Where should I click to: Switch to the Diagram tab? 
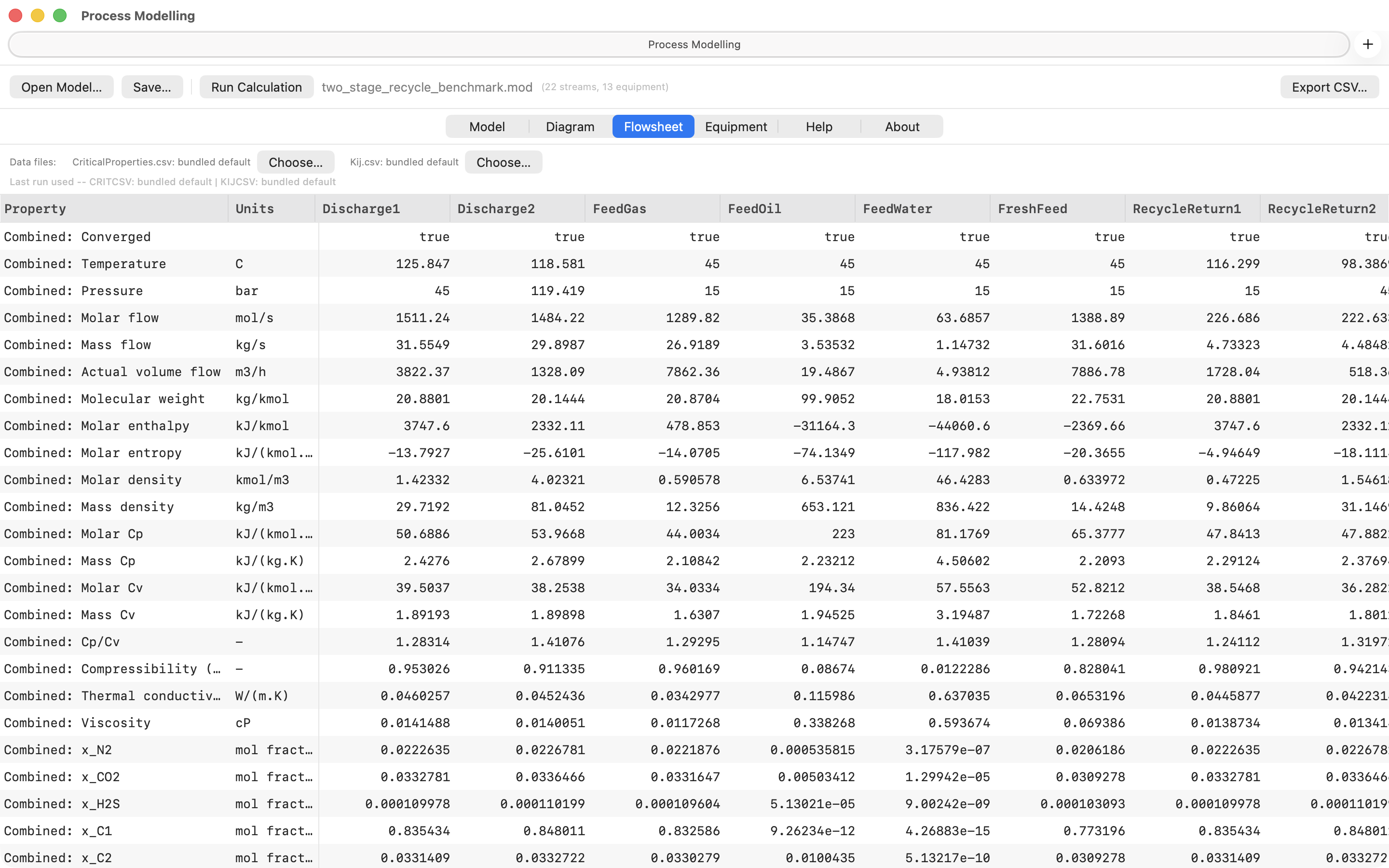570,126
